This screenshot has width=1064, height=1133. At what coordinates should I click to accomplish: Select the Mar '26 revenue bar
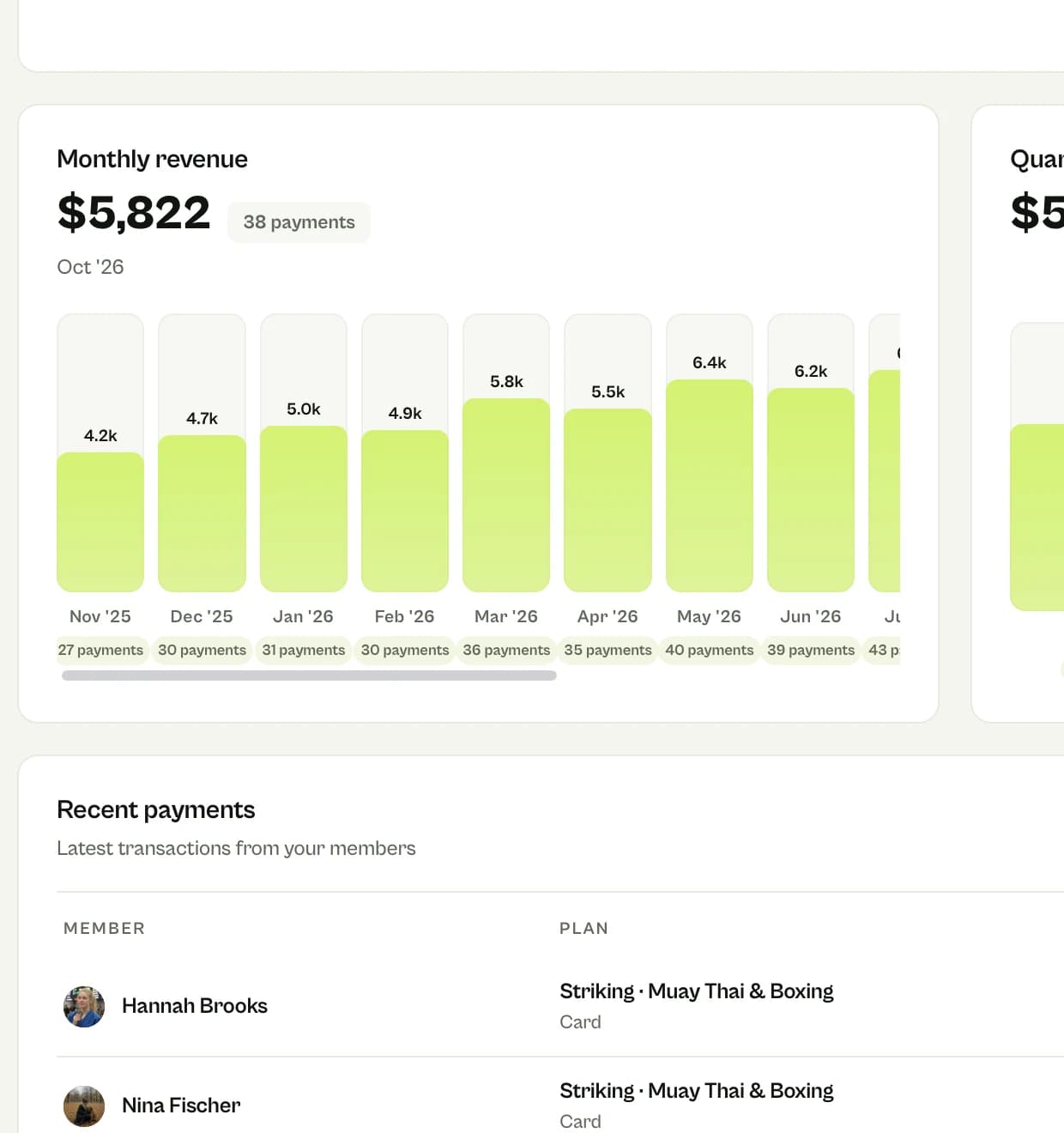coord(506,495)
